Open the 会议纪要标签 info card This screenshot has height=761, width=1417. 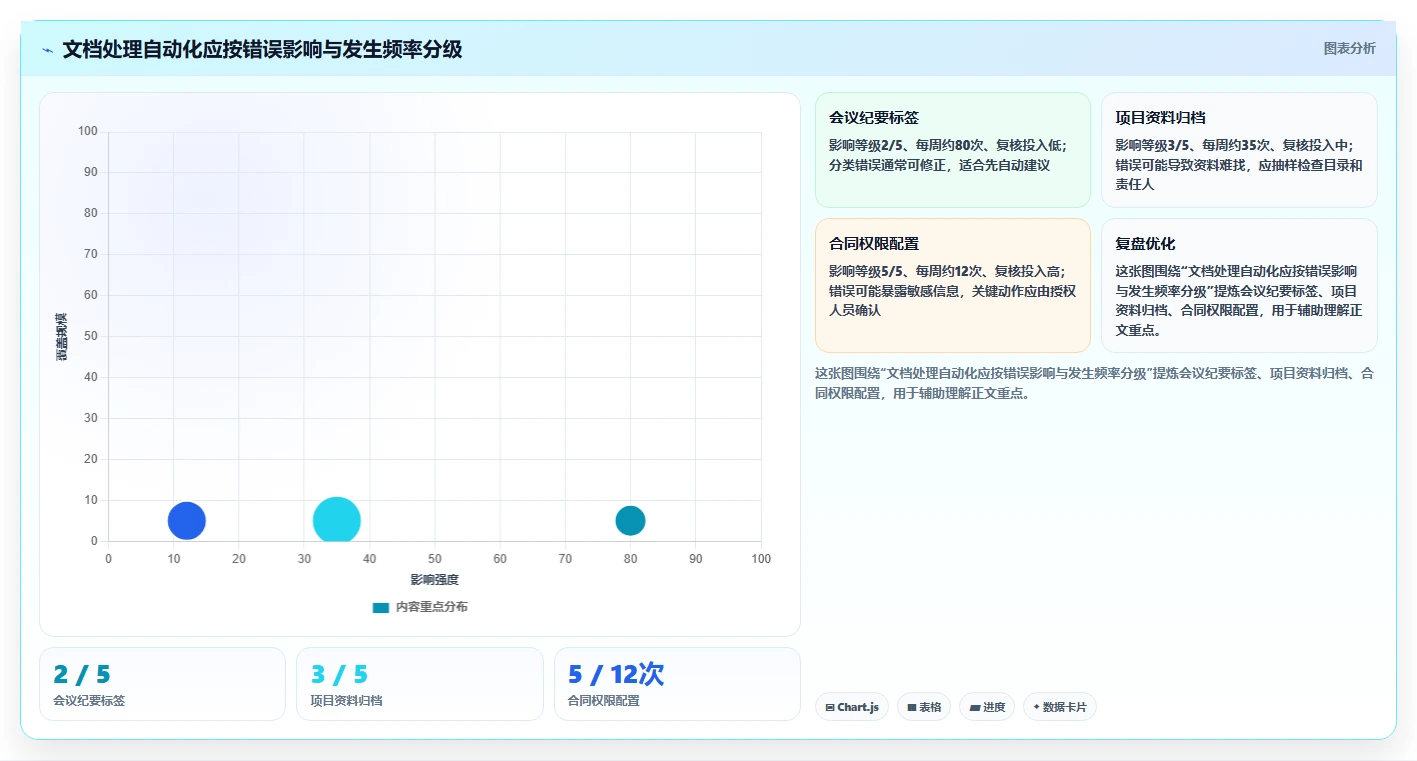952,150
